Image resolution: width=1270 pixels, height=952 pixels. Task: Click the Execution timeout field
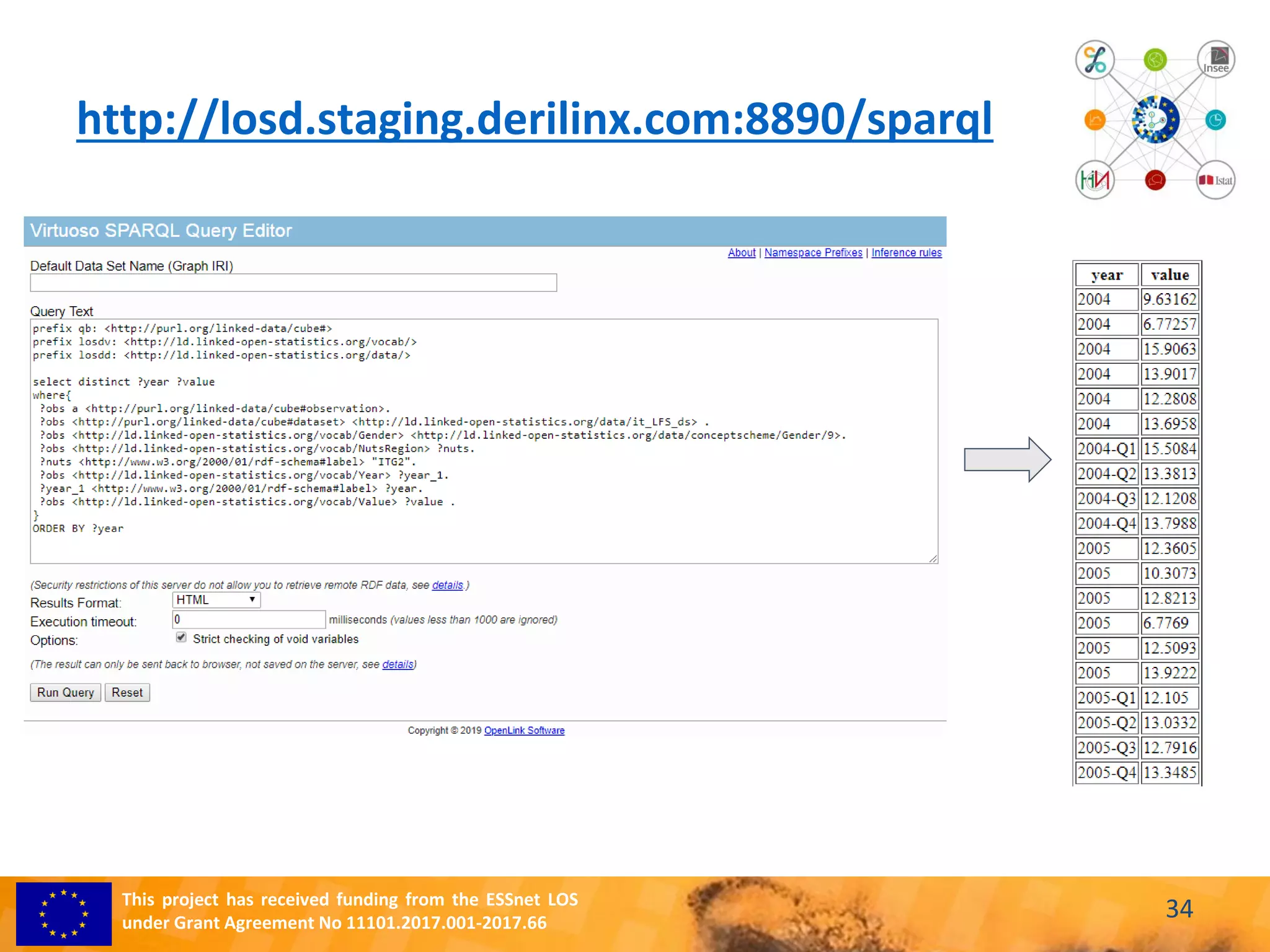click(249, 620)
